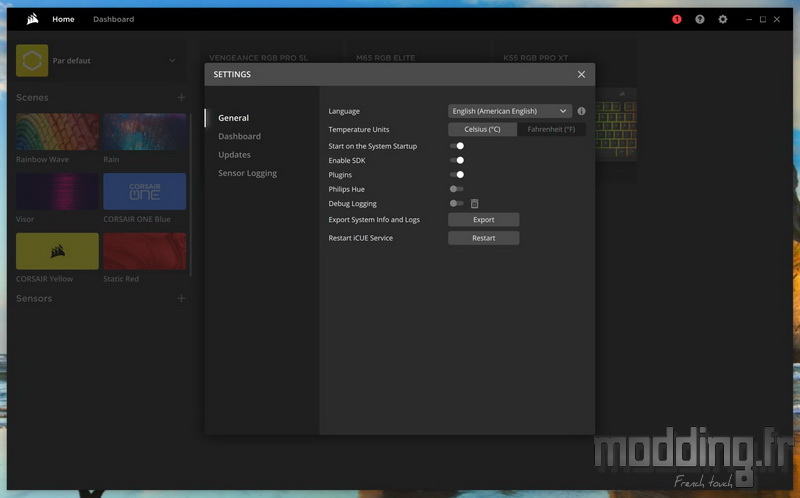
Task: Maximize the iCUE window
Action: 763,19
